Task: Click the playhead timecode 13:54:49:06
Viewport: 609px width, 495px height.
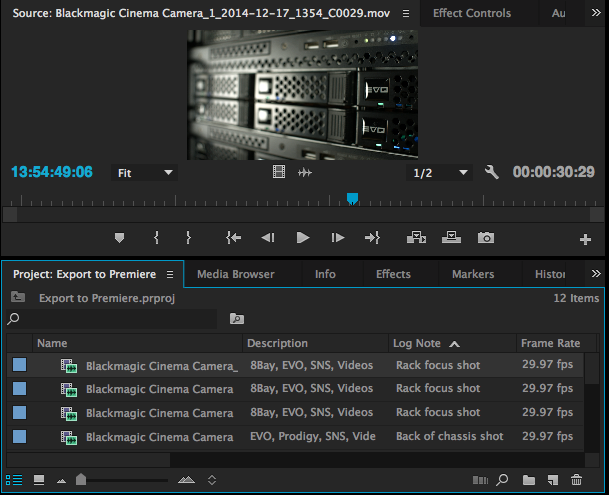Action: pyautogui.click(x=52, y=172)
